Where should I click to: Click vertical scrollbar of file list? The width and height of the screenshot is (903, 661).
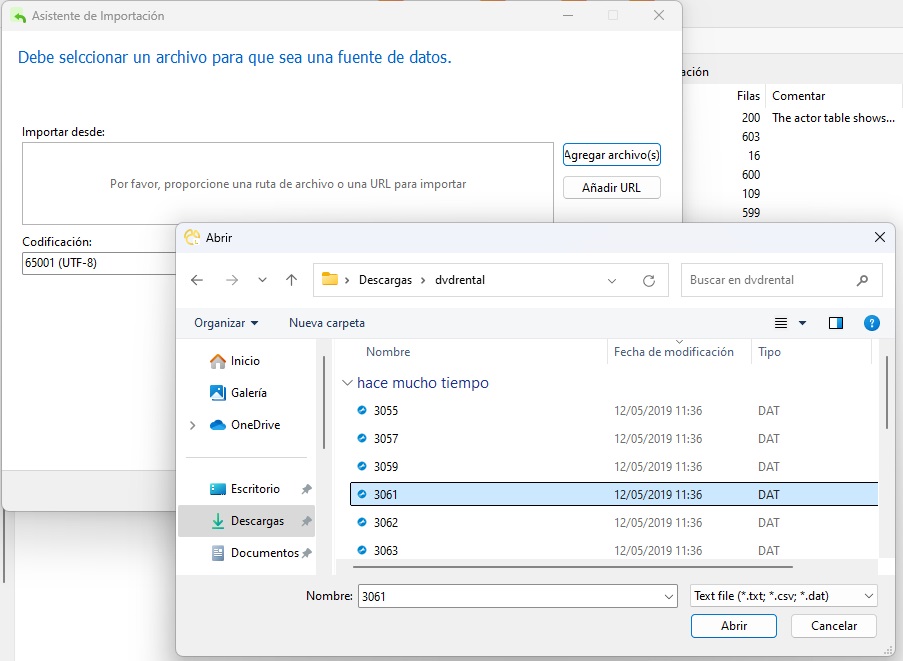coord(886,393)
